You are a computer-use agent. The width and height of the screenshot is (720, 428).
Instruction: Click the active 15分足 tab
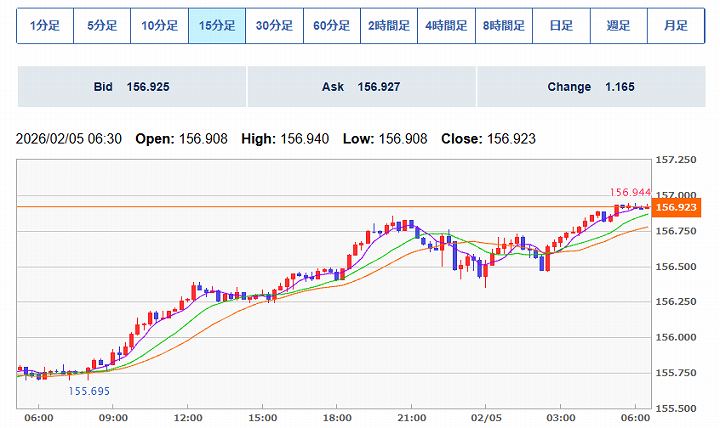pyautogui.click(x=217, y=26)
